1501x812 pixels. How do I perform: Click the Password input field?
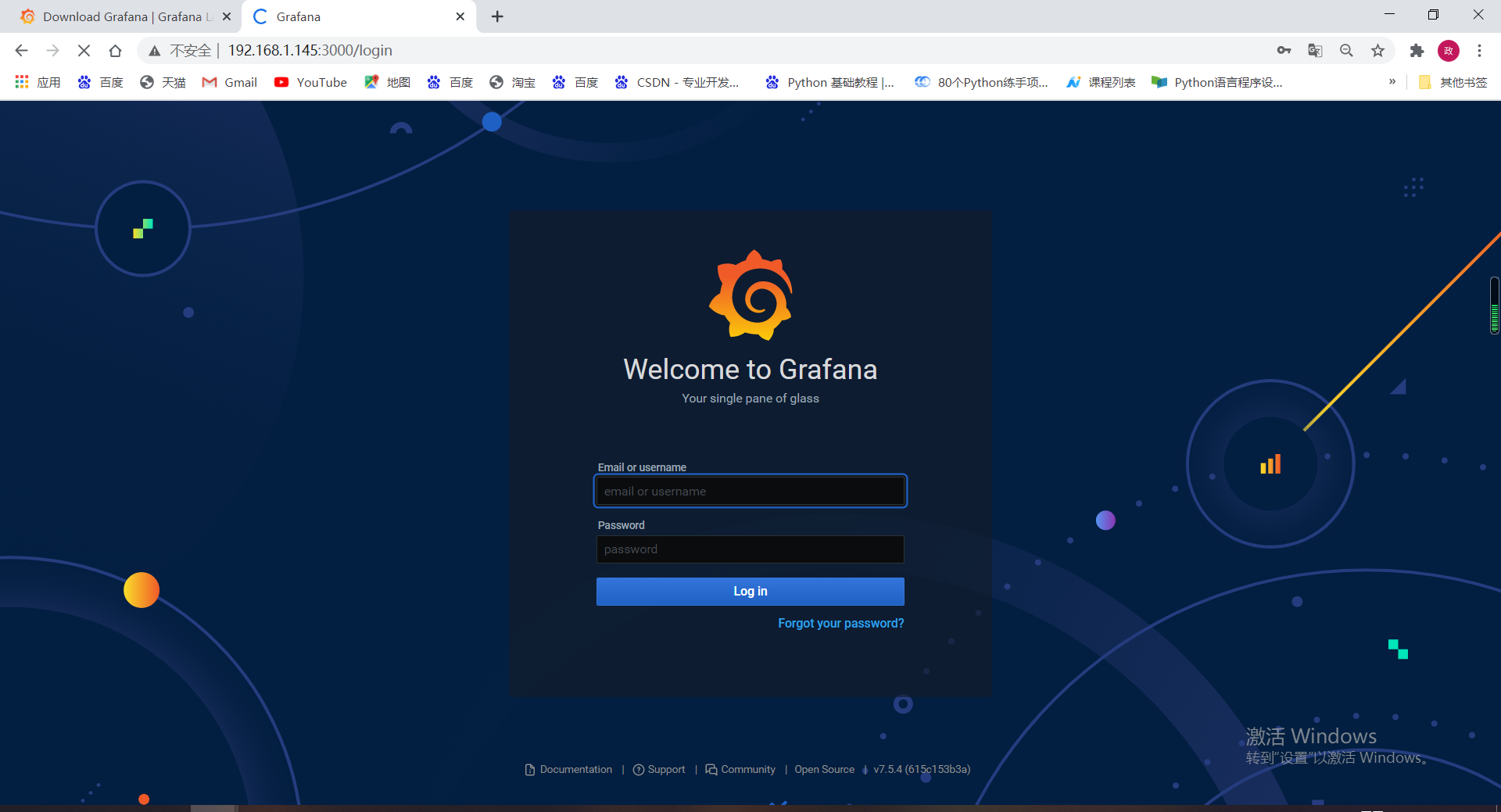click(750, 549)
